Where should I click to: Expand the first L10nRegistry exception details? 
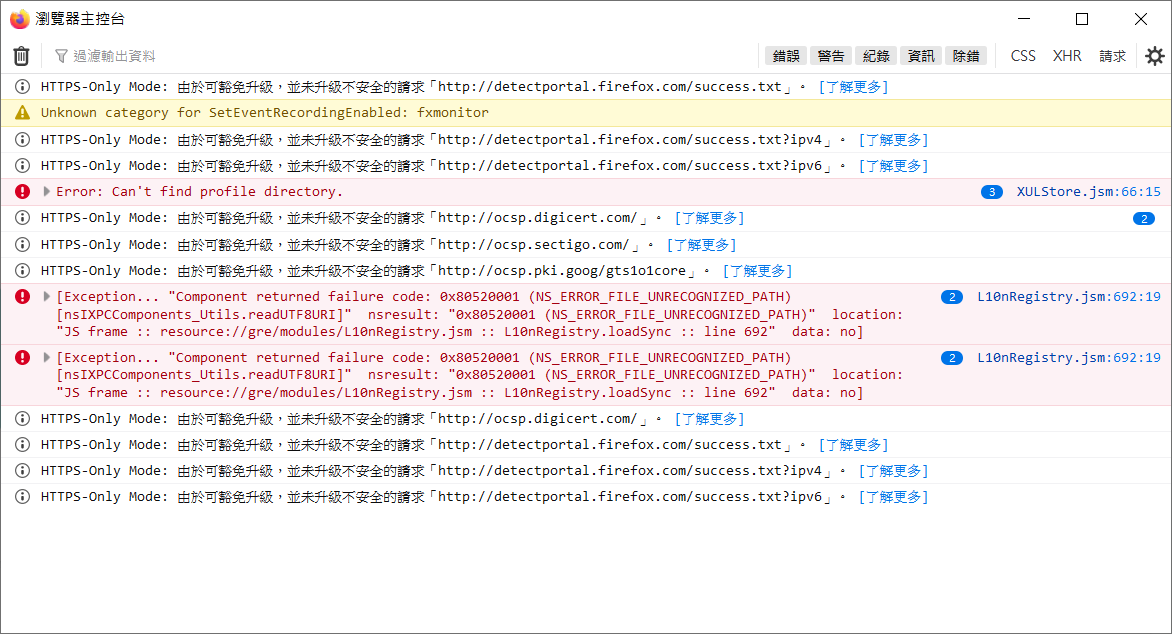[46, 297]
